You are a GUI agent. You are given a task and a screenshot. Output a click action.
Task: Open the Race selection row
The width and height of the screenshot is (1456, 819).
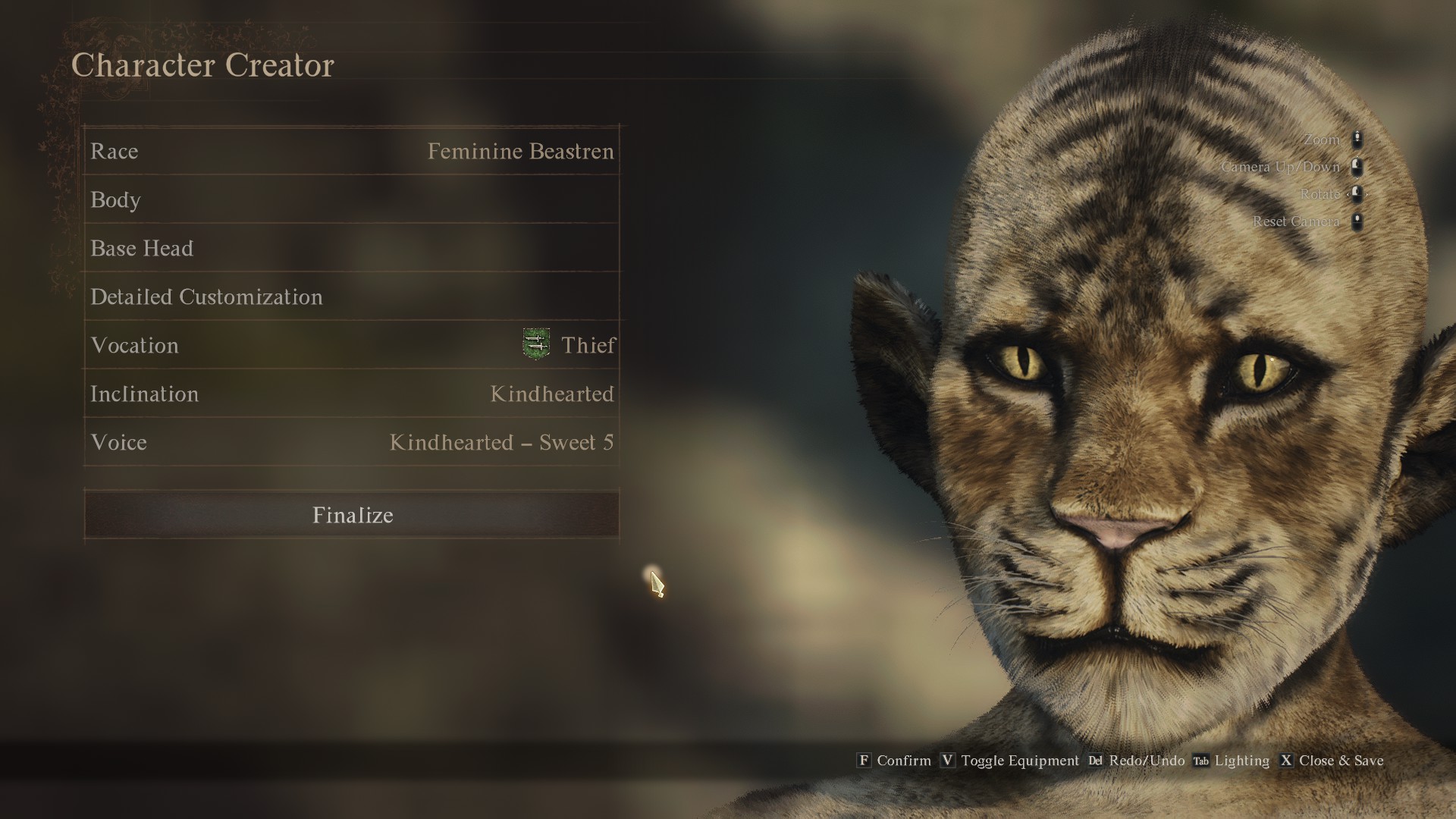pyautogui.click(x=352, y=151)
